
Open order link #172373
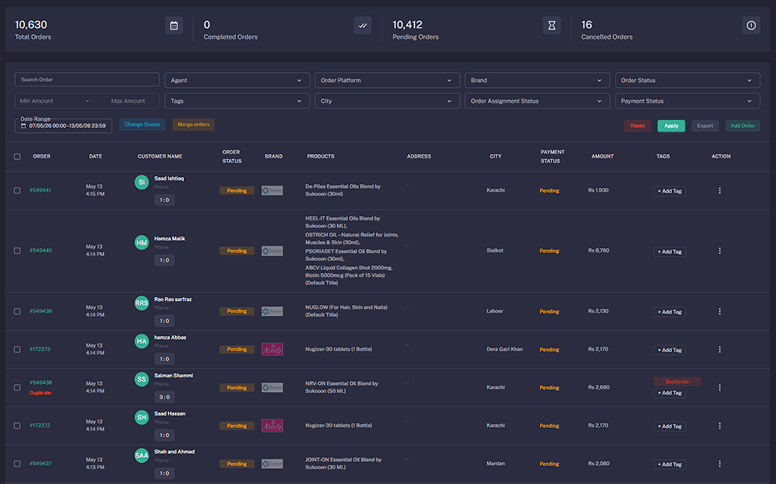coord(40,349)
